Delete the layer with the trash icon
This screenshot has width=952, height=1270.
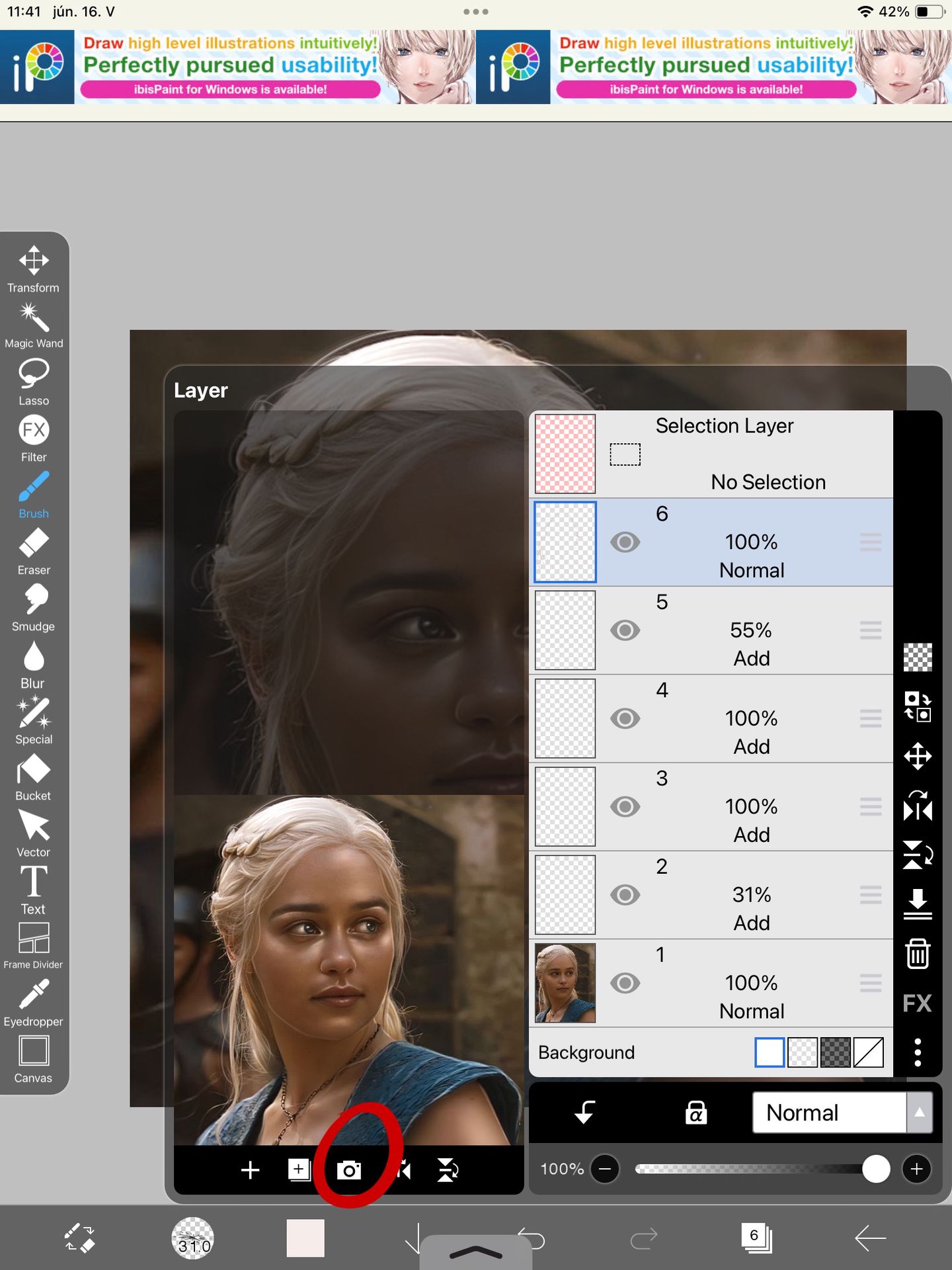pyautogui.click(x=918, y=954)
